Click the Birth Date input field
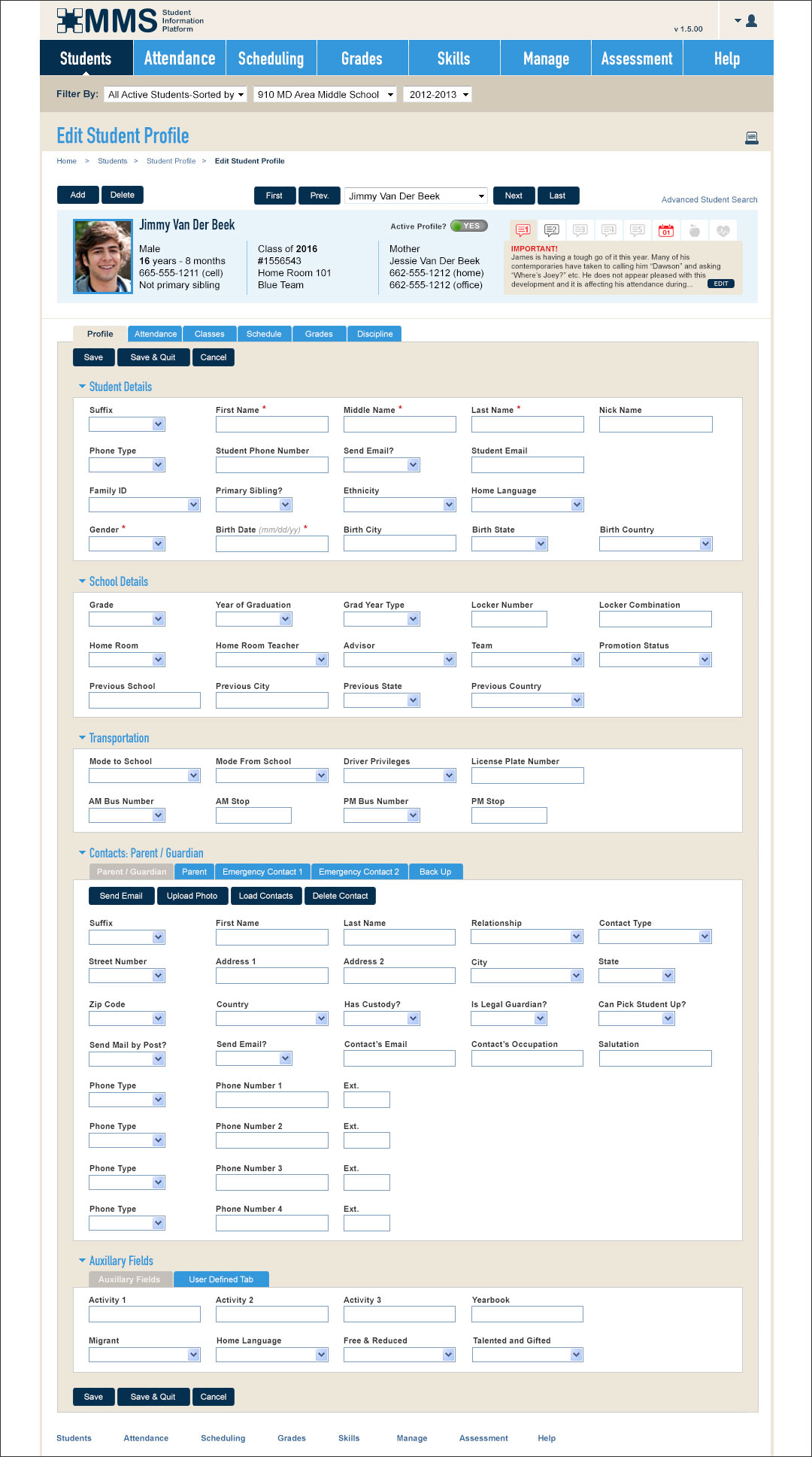This screenshot has width=812, height=1457. 272,544
